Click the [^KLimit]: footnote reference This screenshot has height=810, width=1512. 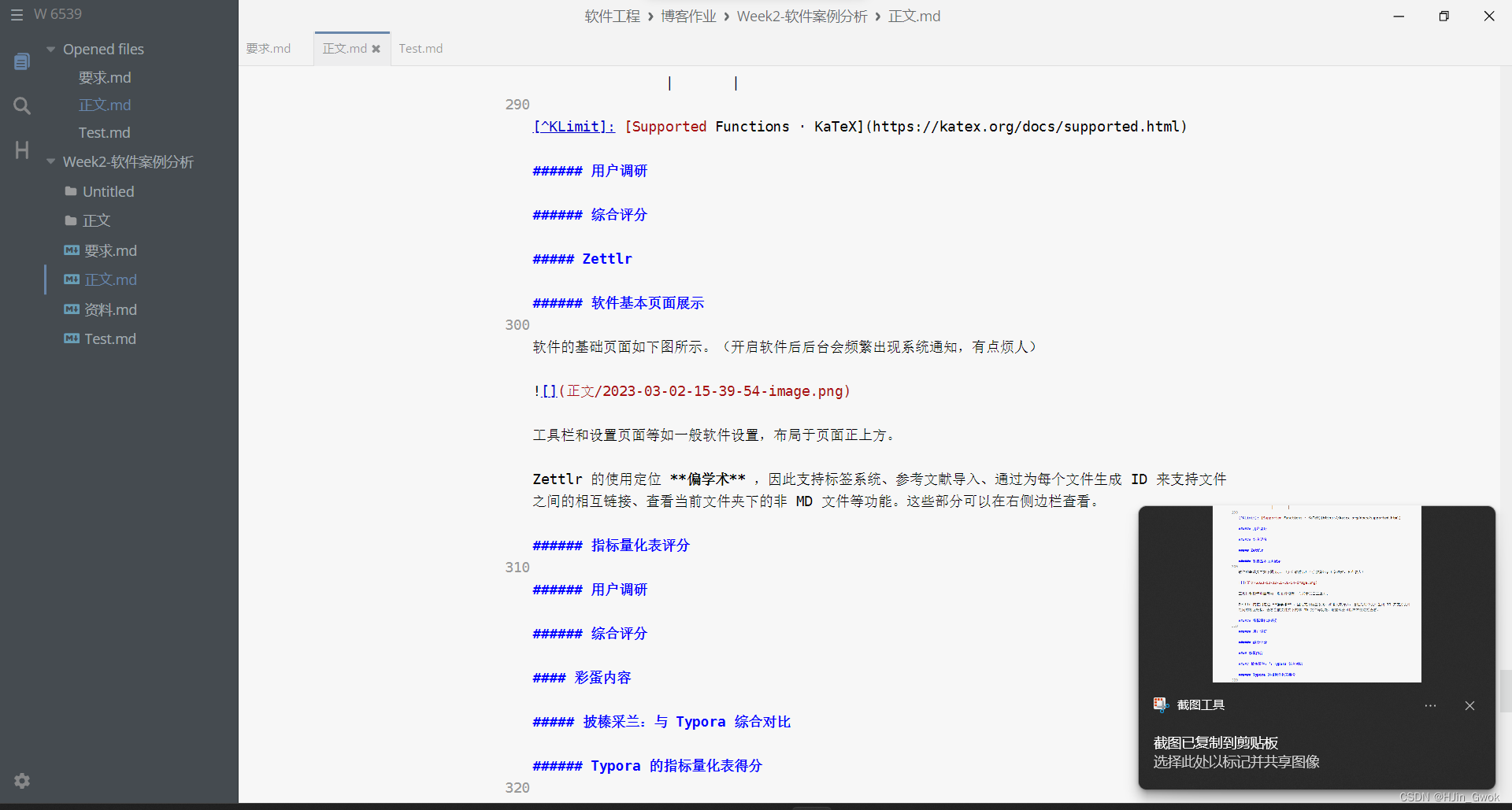(x=574, y=127)
